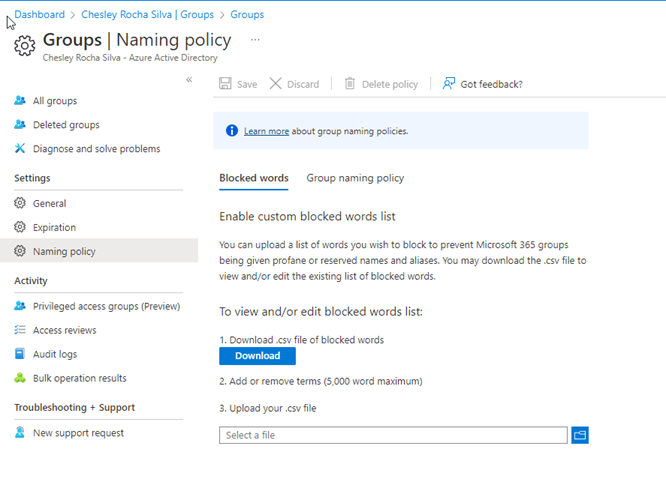Image resolution: width=666 pixels, height=488 pixels.
Task: Click the Diagnose and solve problems wrench icon
Action: tap(20, 149)
